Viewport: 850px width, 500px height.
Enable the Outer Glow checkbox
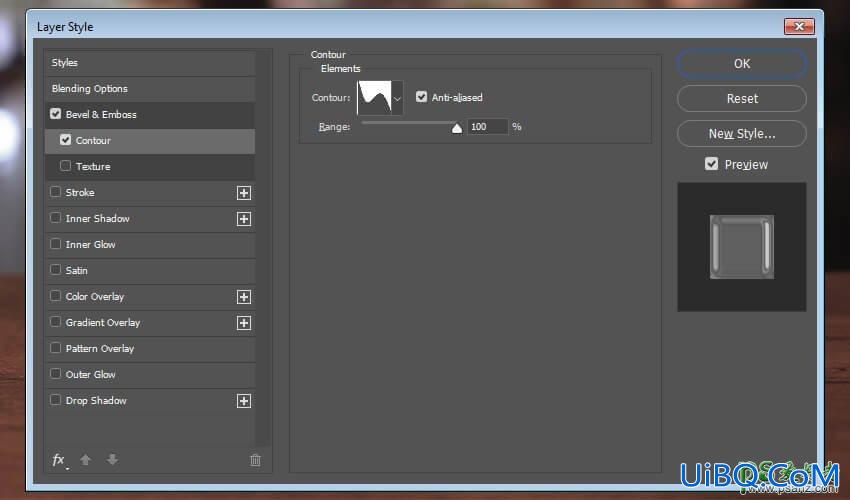point(55,374)
